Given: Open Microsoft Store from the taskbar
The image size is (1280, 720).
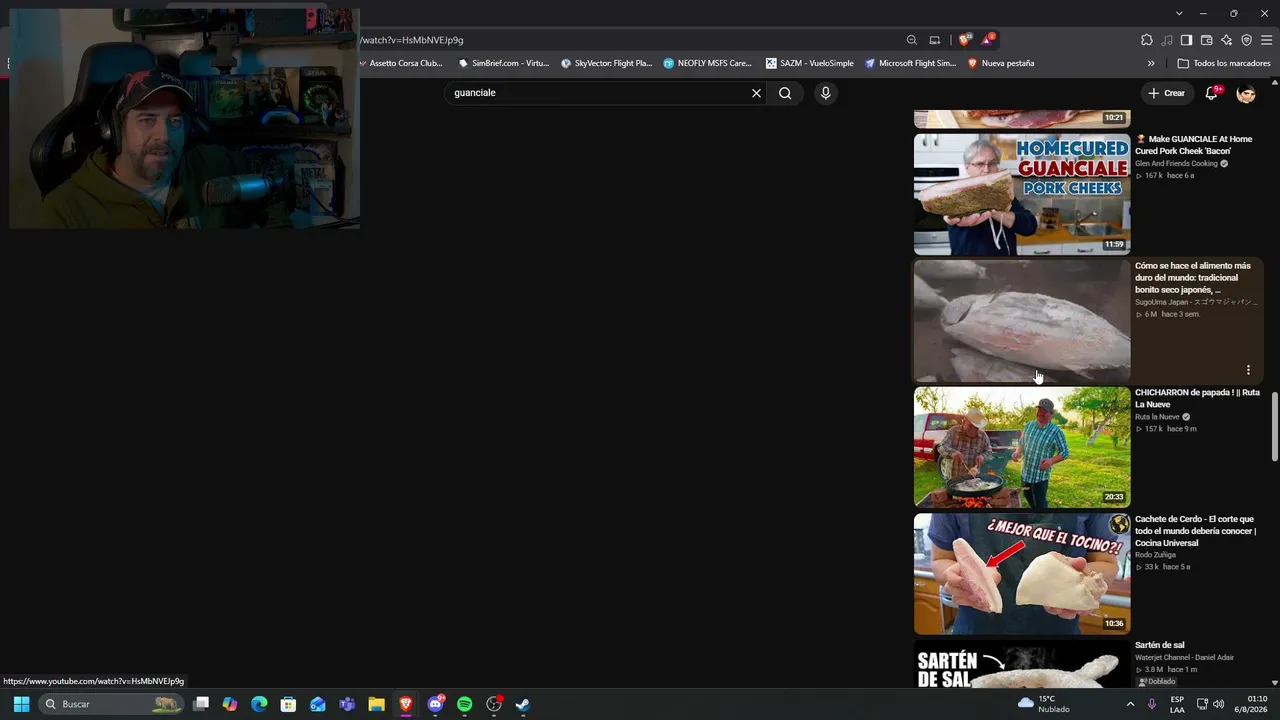Looking at the screenshot, I should click(288, 704).
